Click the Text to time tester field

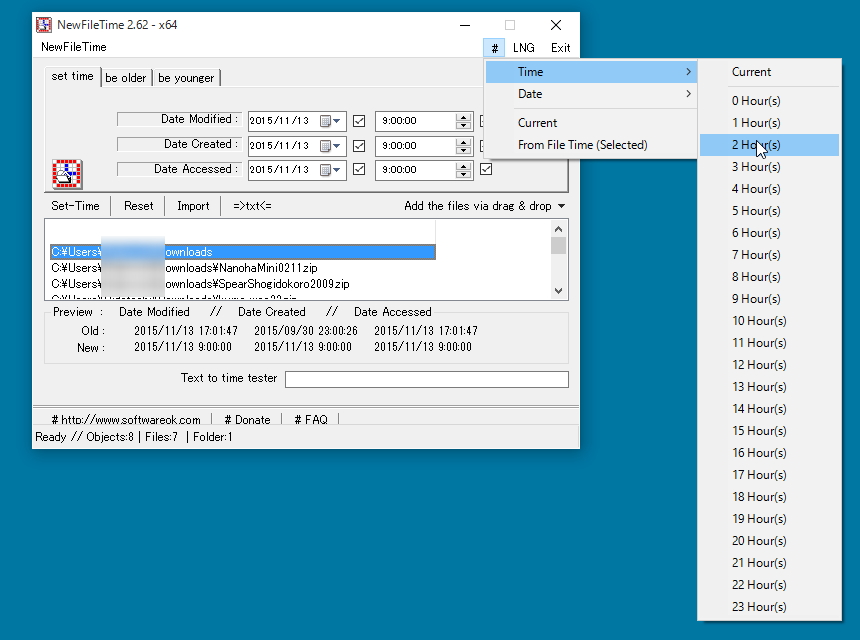click(x=427, y=379)
